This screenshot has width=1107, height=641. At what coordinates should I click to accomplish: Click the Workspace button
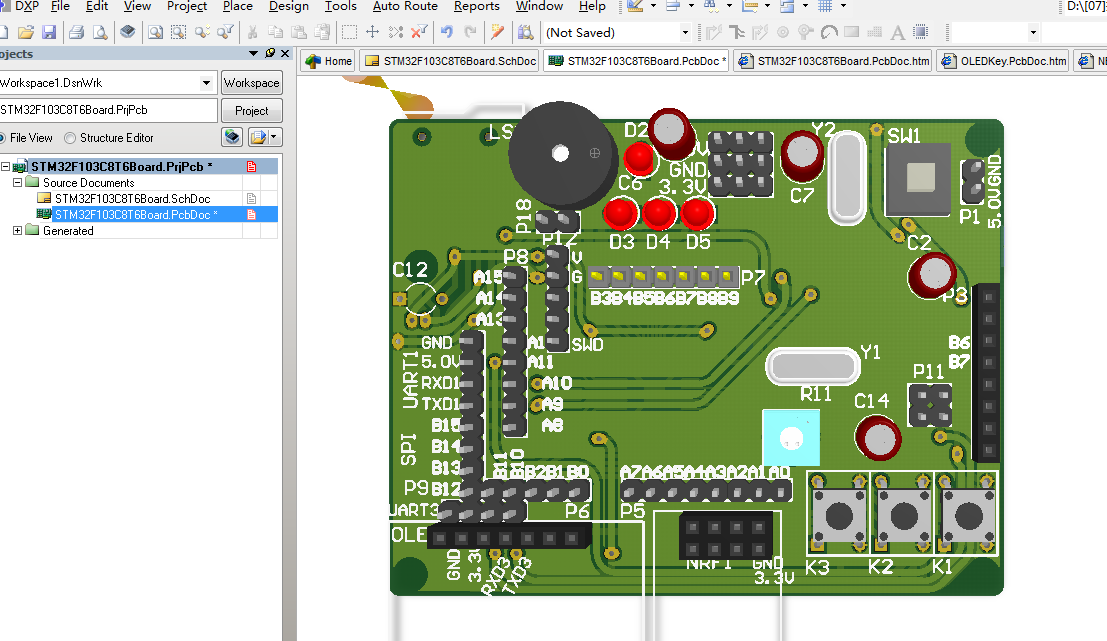click(x=251, y=83)
